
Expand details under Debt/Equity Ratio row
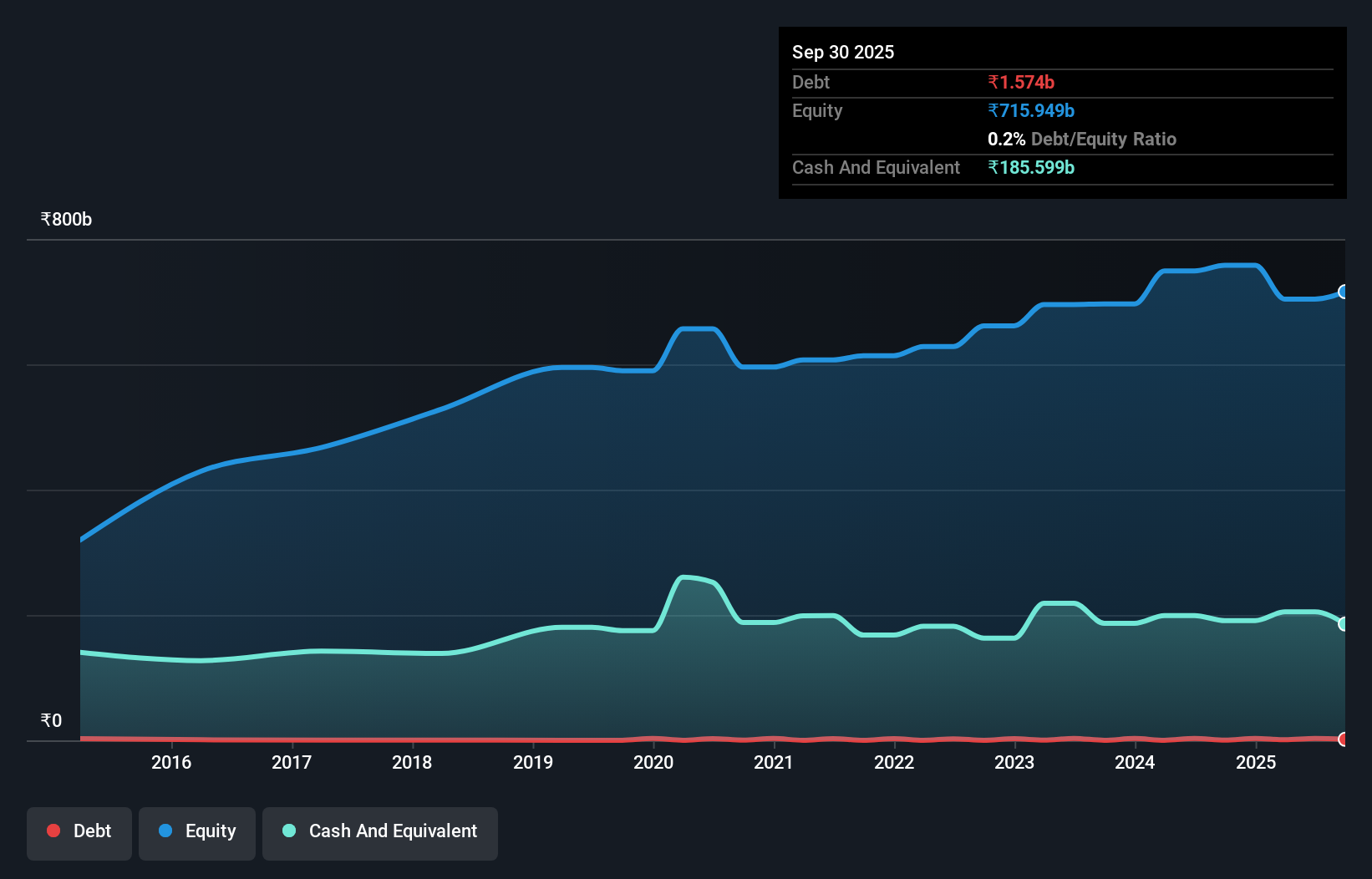pyautogui.click(x=1082, y=139)
